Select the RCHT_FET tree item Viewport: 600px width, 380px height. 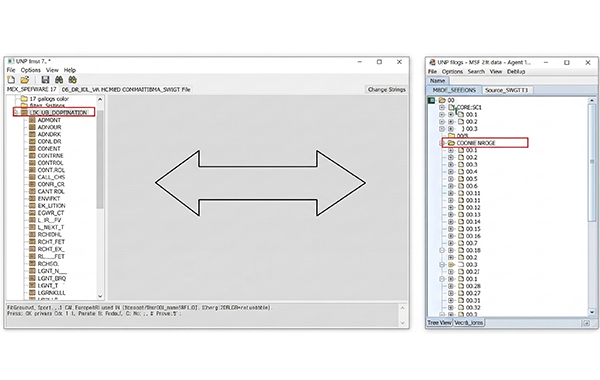click(x=51, y=242)
